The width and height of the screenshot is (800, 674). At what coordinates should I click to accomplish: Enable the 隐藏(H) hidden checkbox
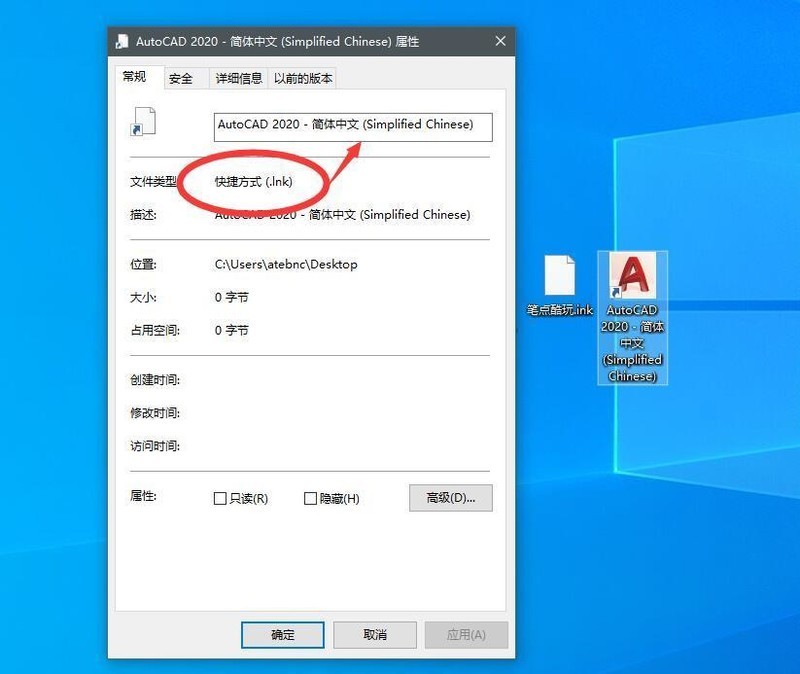point(310,498)
